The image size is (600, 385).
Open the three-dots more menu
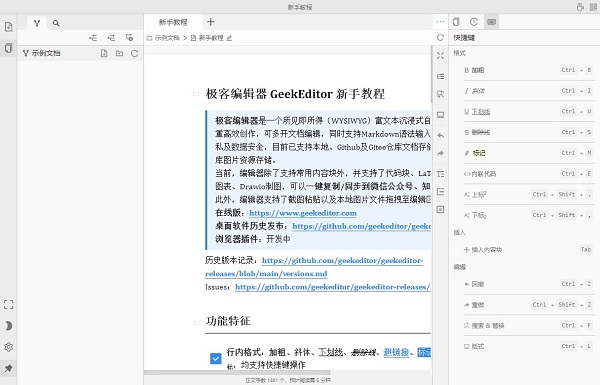pos(440,22)
